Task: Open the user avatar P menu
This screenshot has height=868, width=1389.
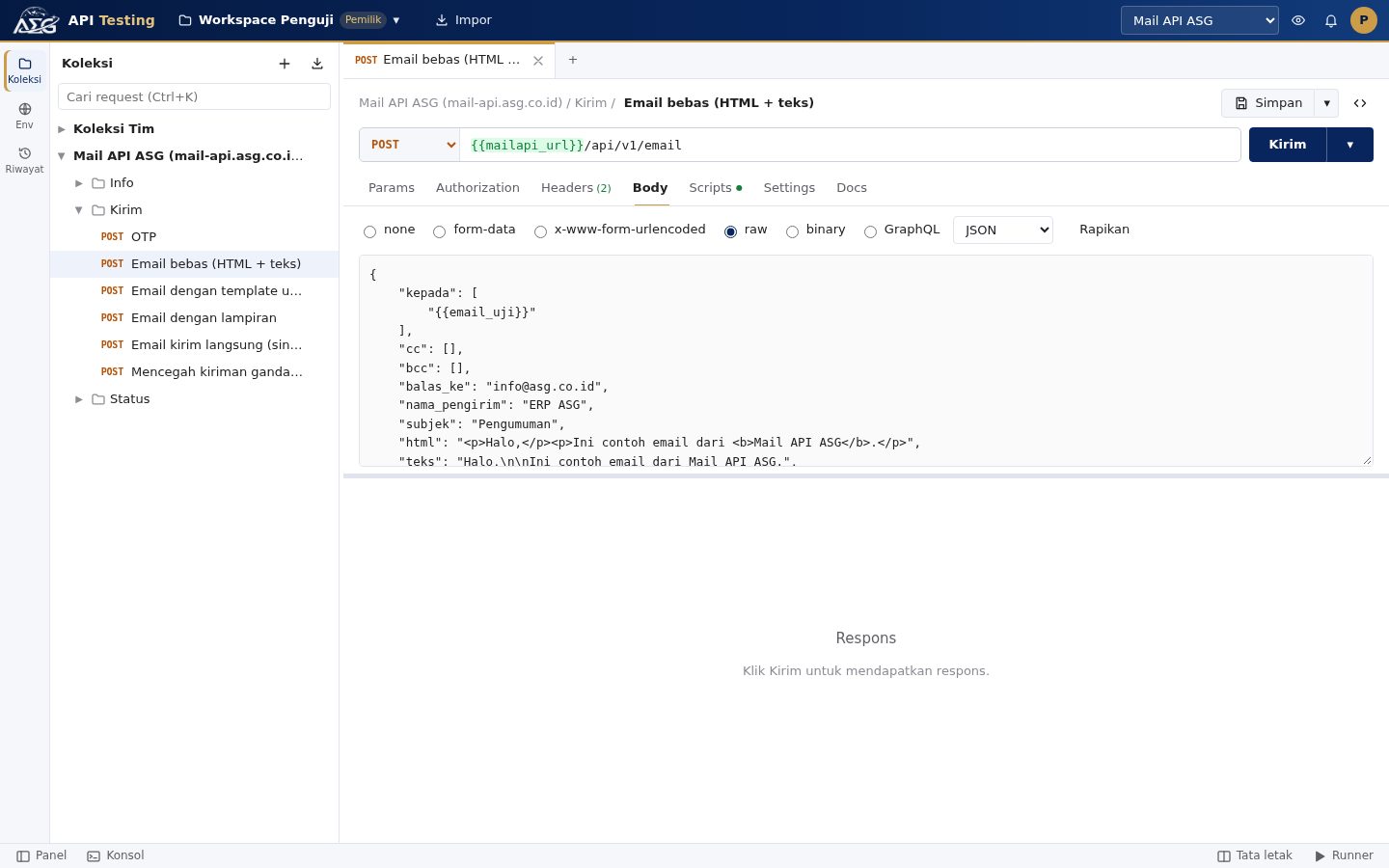Action: [x=1364, y=20]
